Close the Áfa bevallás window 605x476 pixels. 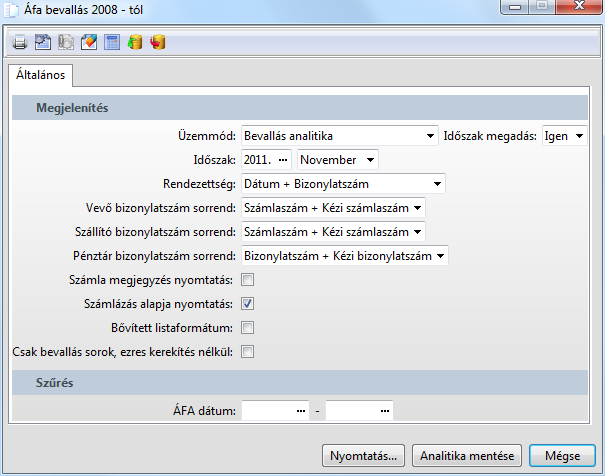click(x=579, y=7)
